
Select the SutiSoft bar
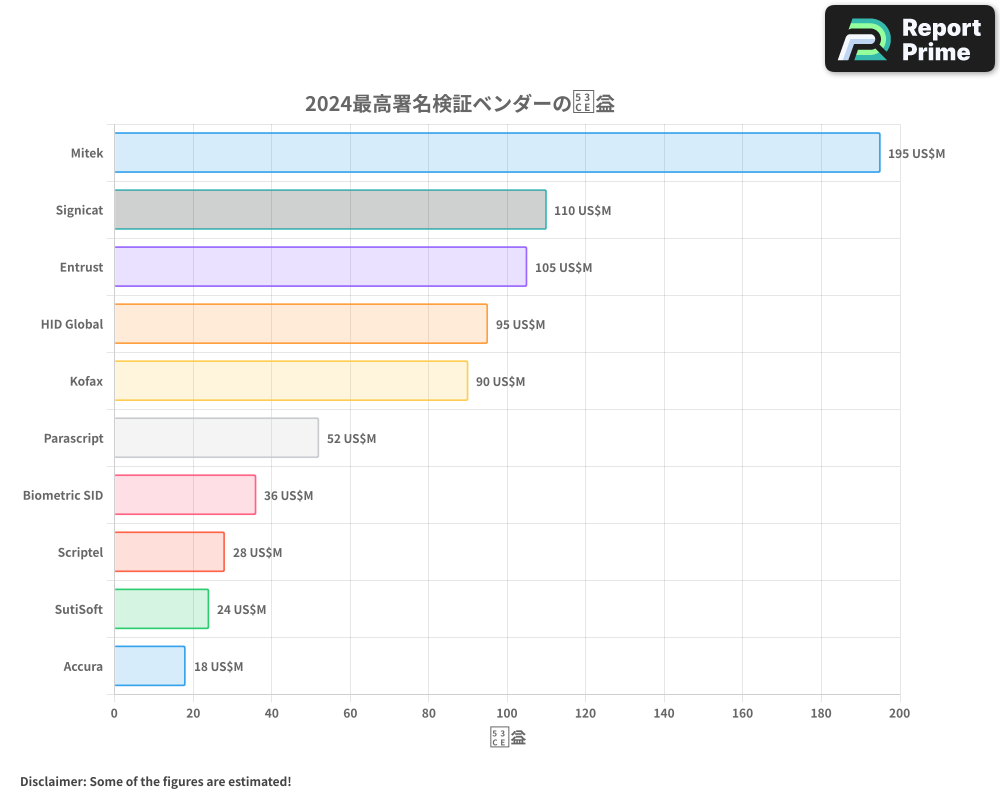point(160,609)
